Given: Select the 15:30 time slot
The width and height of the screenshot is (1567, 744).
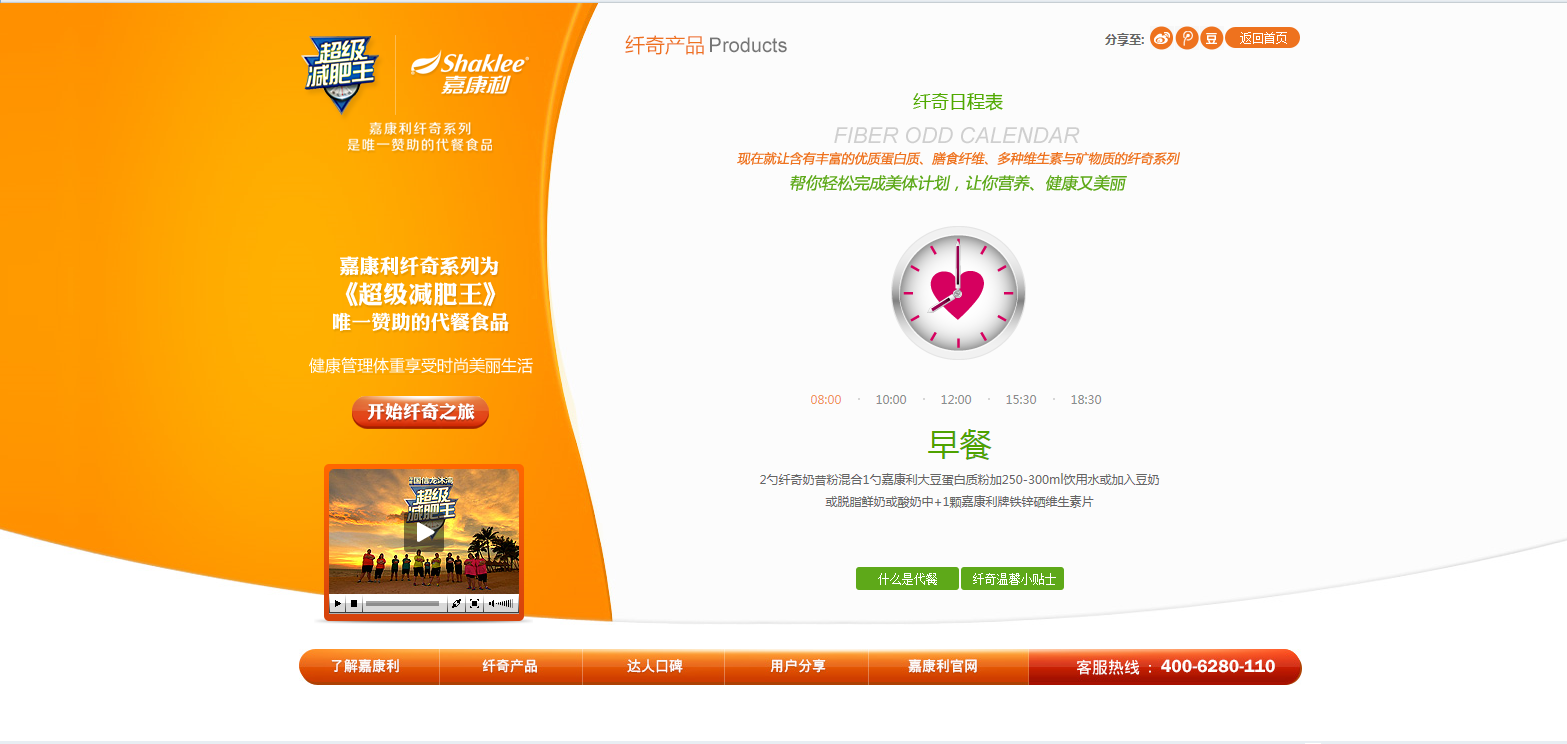Looking at the screenshot, I should tap(1021, 400).
